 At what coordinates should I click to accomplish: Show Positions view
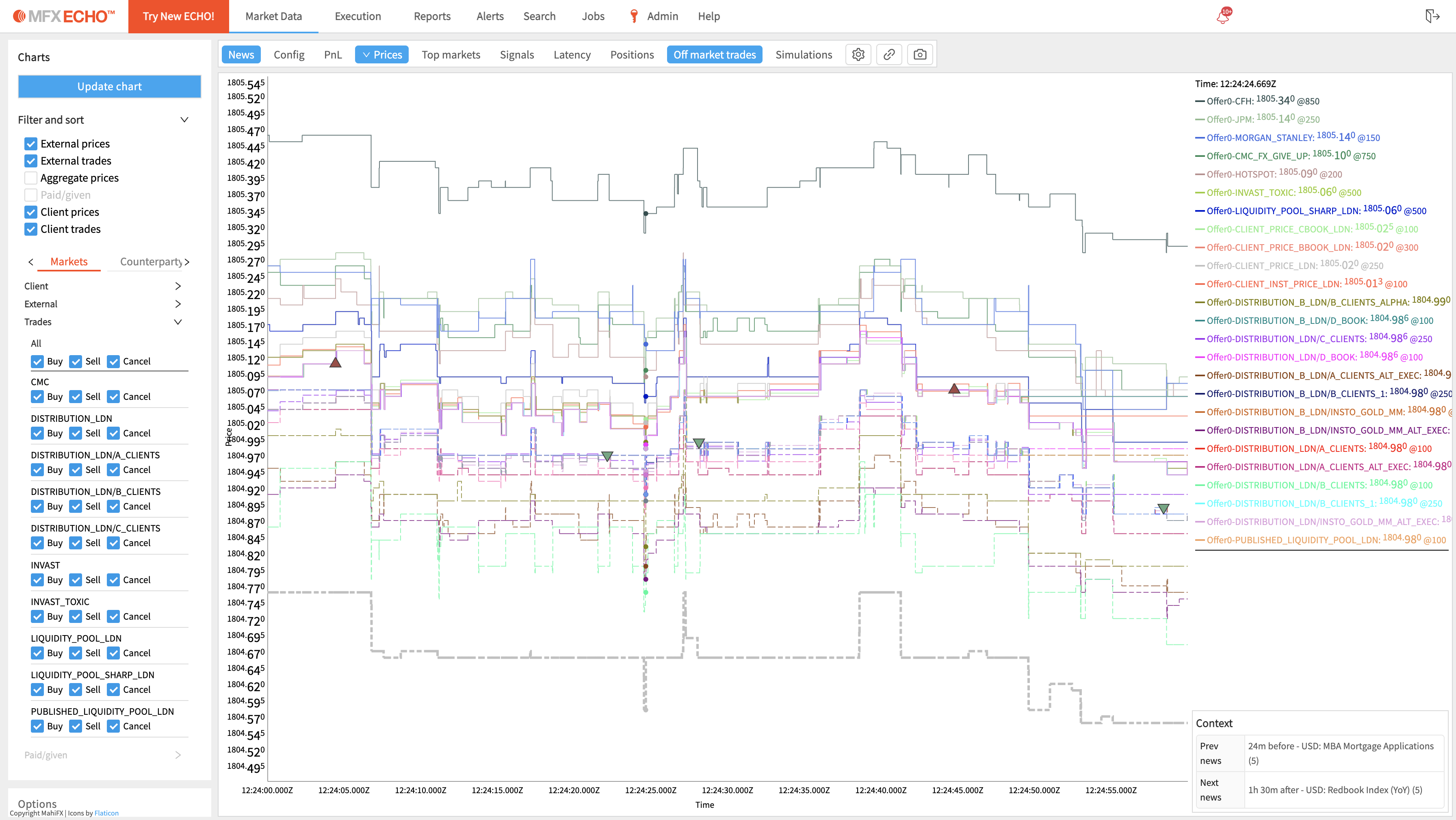pyautogui.click(x=632, y=55)
